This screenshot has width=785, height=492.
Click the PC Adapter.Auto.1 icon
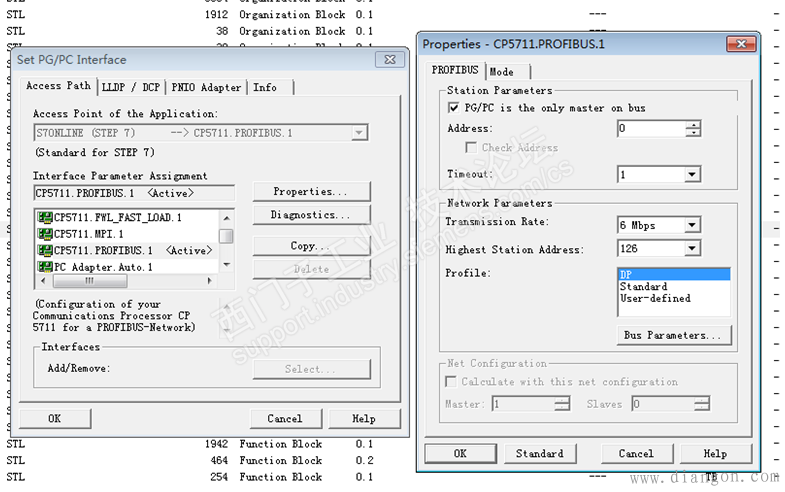pyautogui.click(x=45, y=267)
